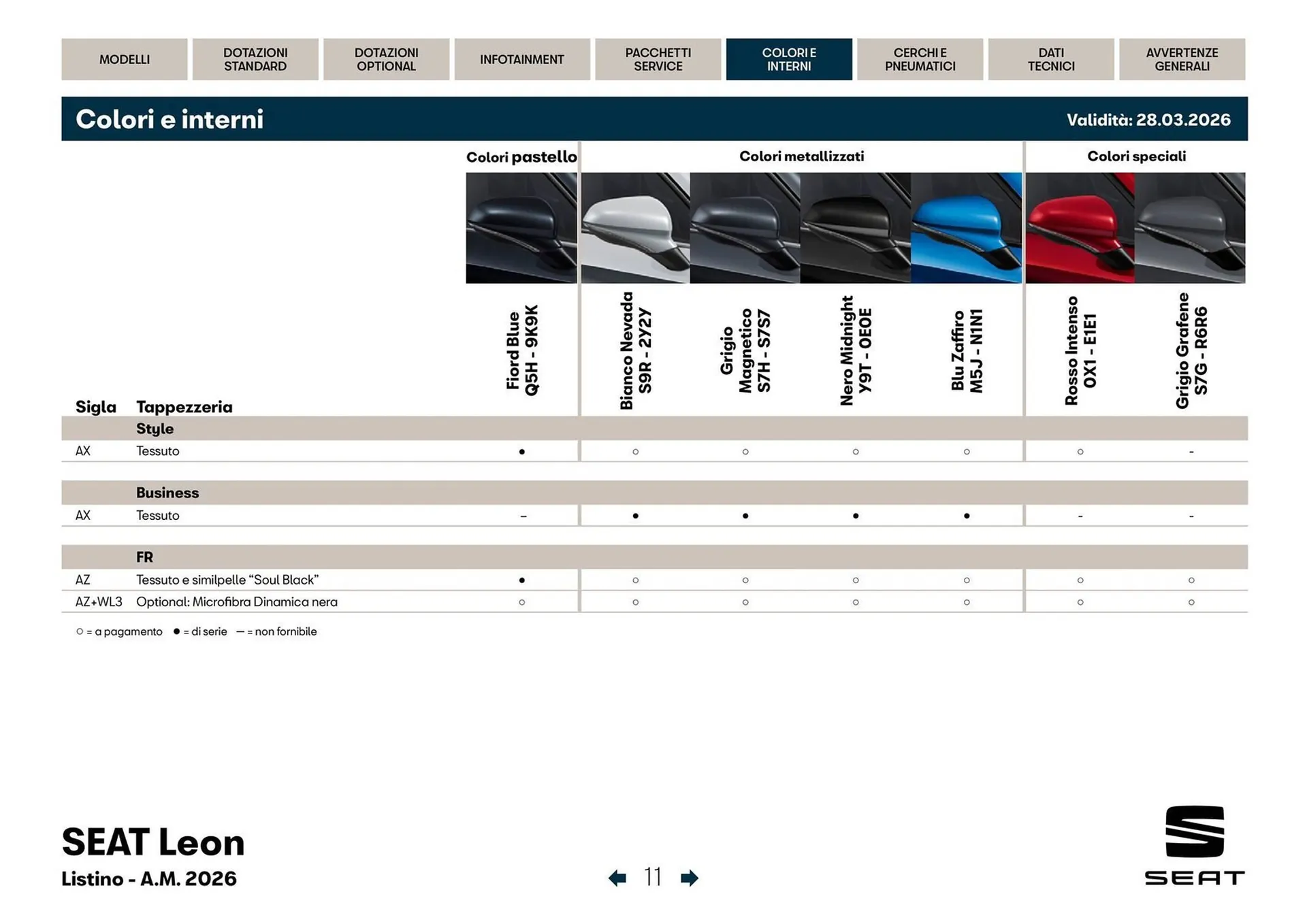Pick the Blu Zaffiro color swatch

pyautogui.click(x=967, y=228)
